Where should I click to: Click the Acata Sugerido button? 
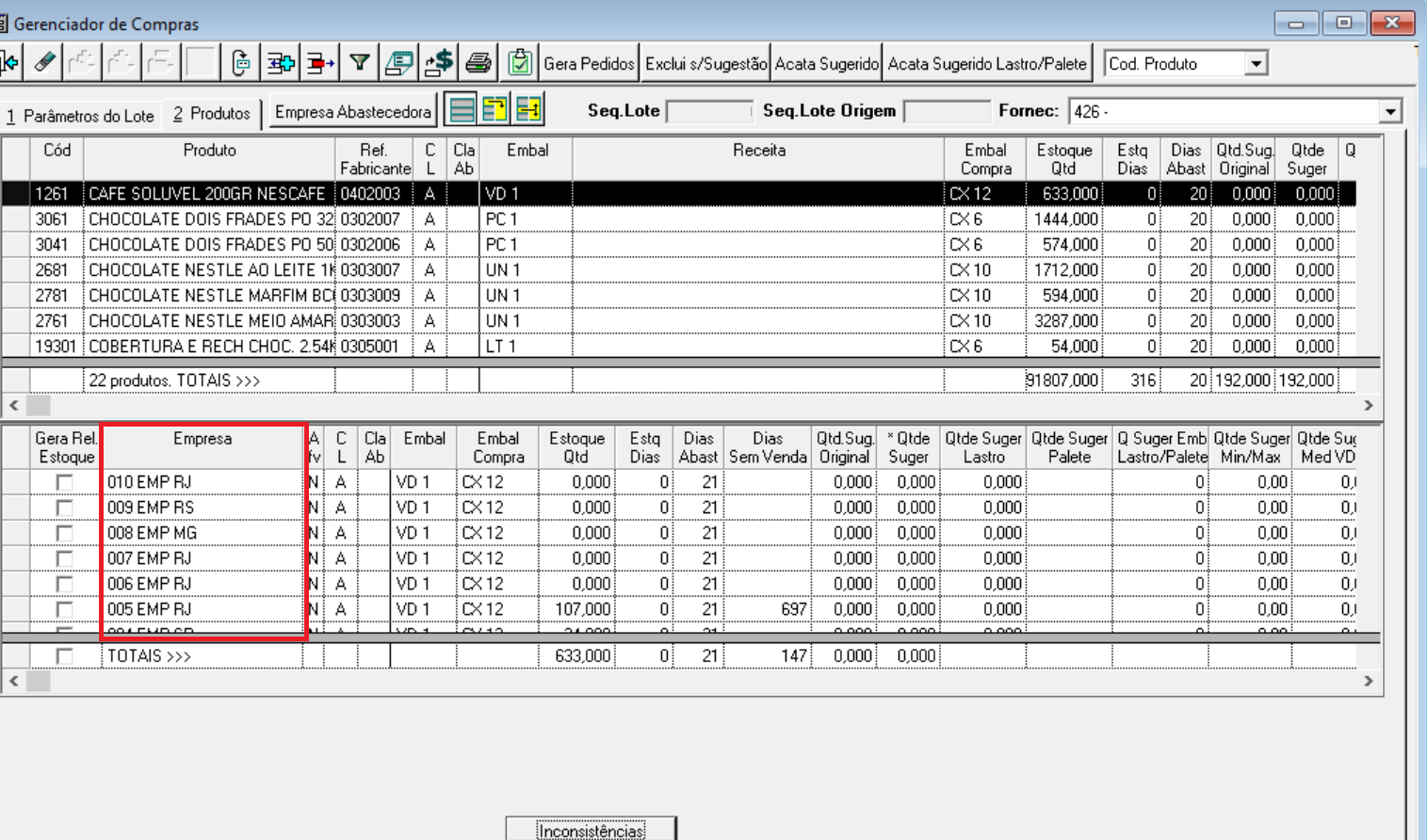point(826,63)
